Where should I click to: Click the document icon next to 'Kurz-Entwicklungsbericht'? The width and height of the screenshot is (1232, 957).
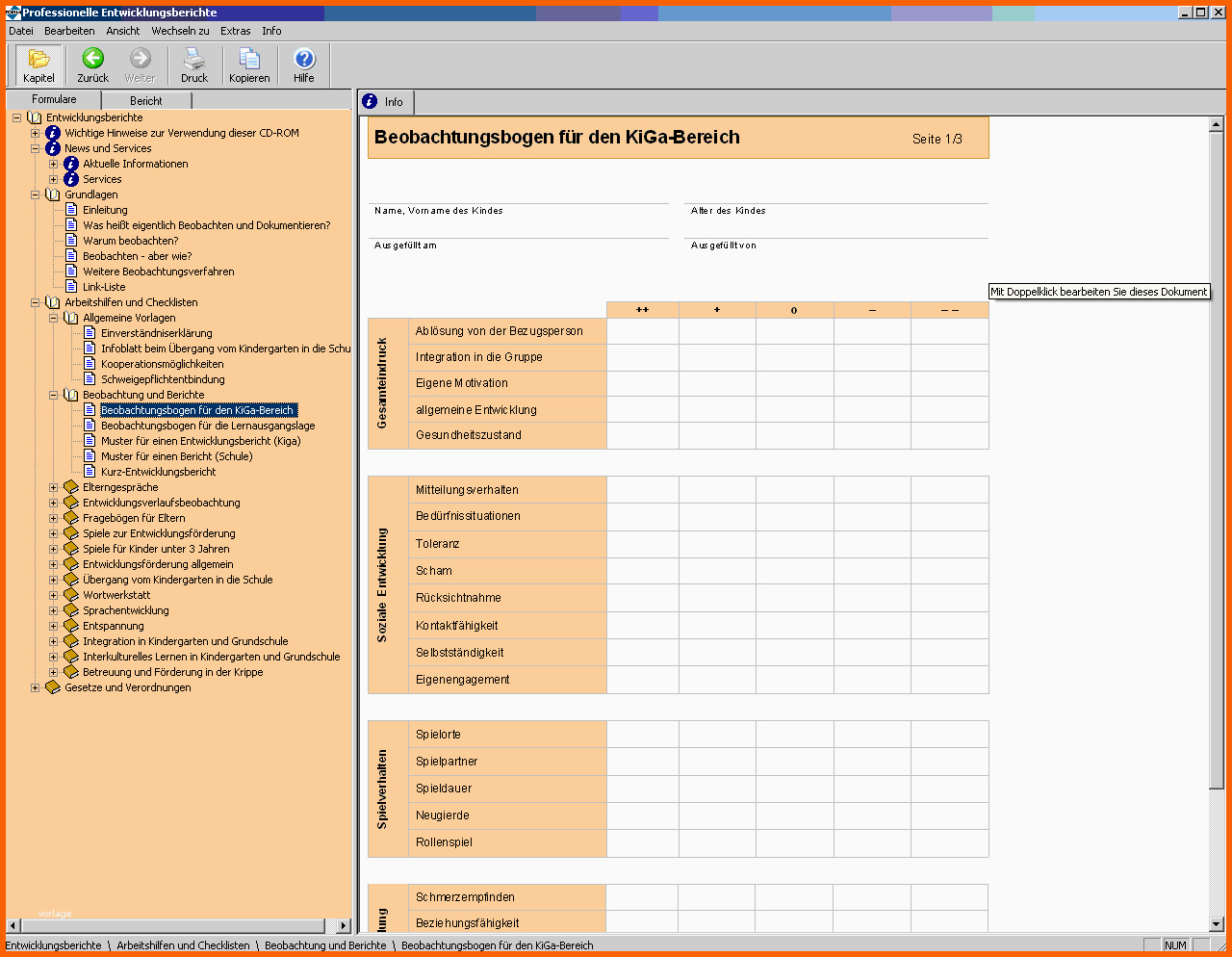click(90, 472)
